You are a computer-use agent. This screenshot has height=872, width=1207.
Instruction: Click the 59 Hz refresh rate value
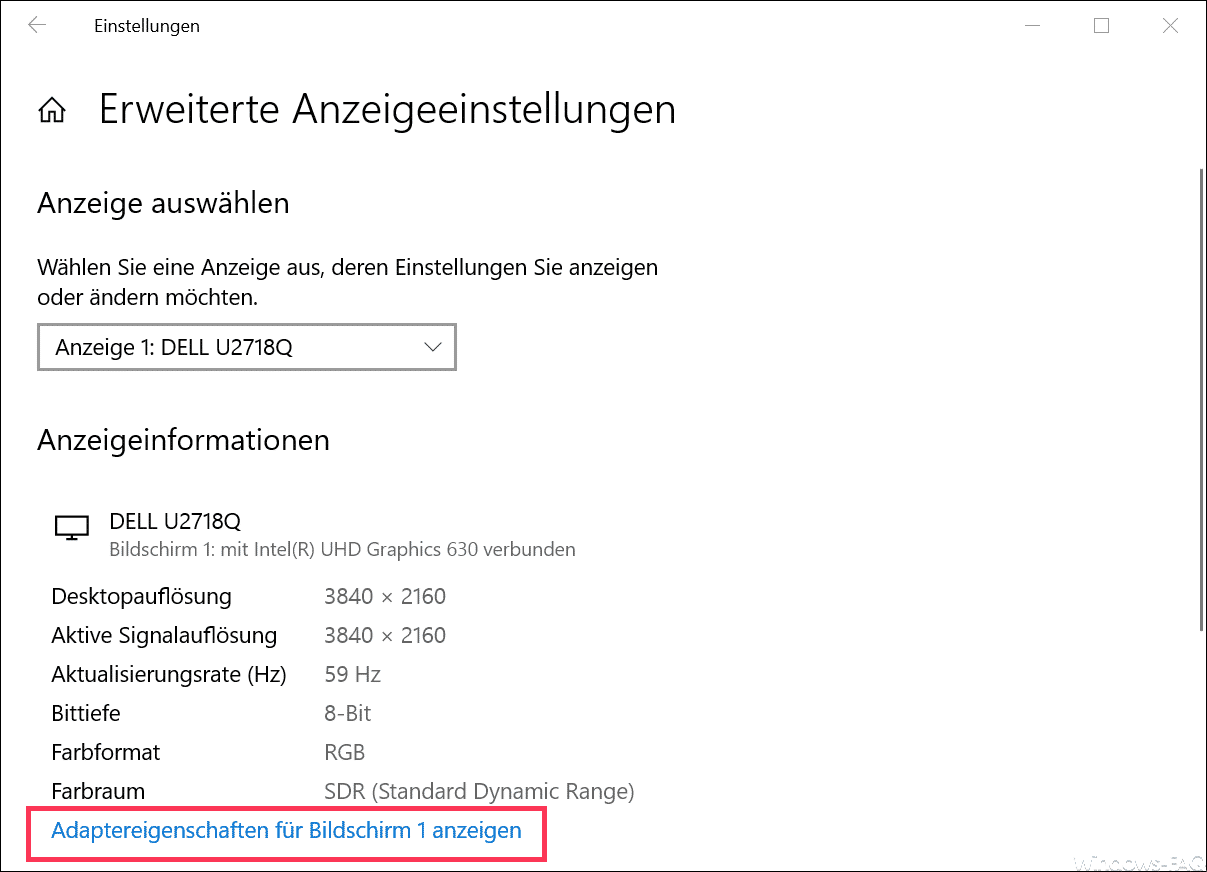pyautogui.click(x=353, y=675)
